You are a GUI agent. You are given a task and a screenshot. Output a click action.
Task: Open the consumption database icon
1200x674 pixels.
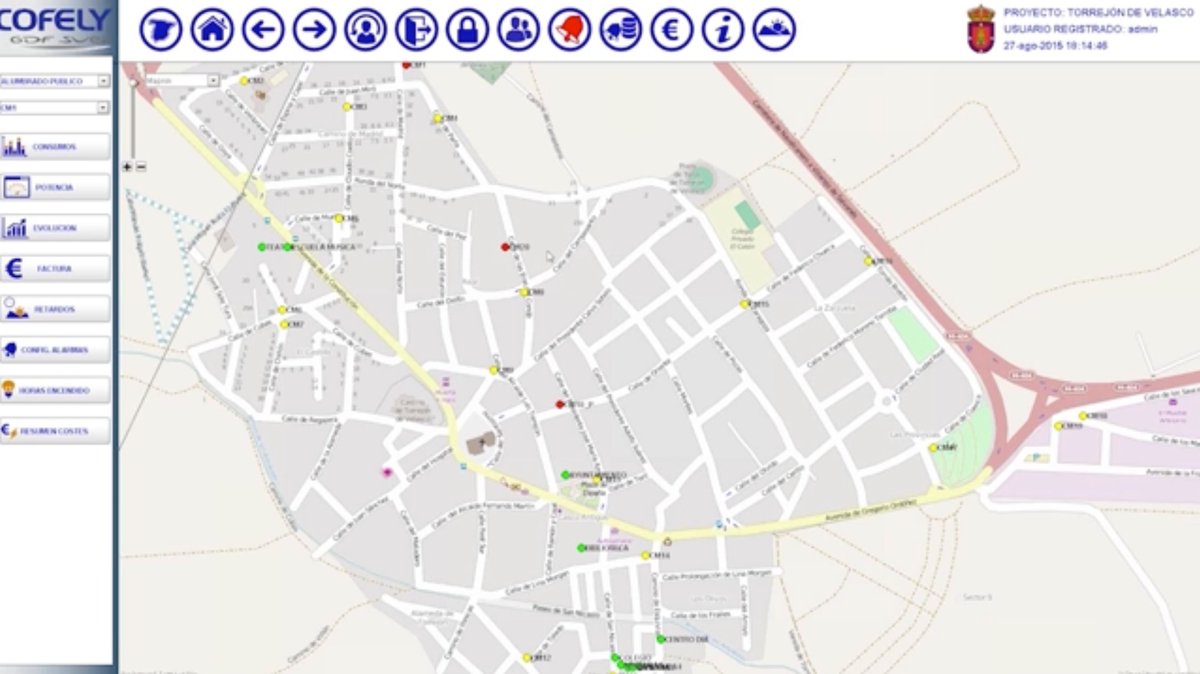(x=620, y=27)
